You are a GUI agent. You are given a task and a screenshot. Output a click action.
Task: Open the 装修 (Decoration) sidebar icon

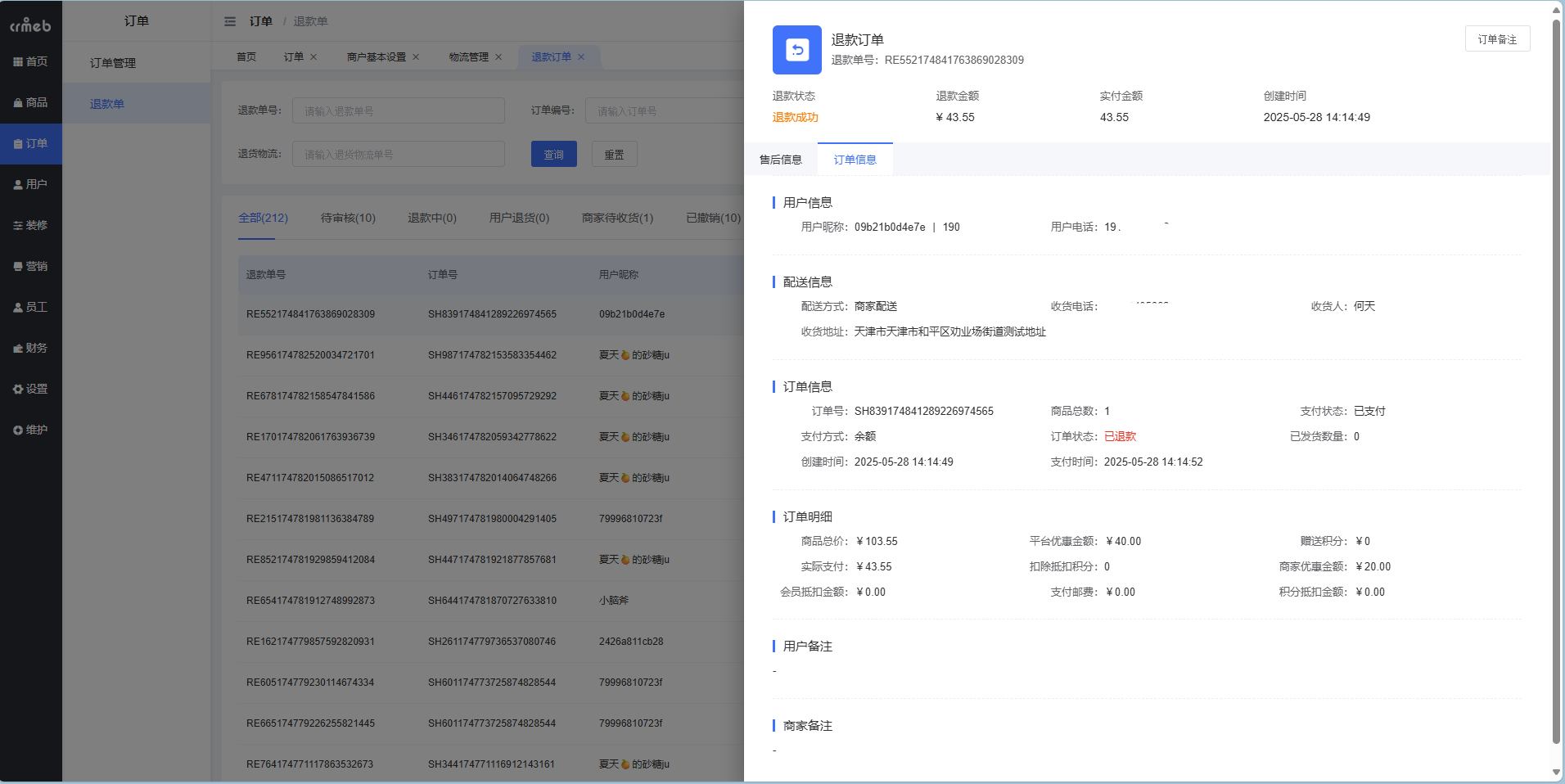click(x=31, y=224)
